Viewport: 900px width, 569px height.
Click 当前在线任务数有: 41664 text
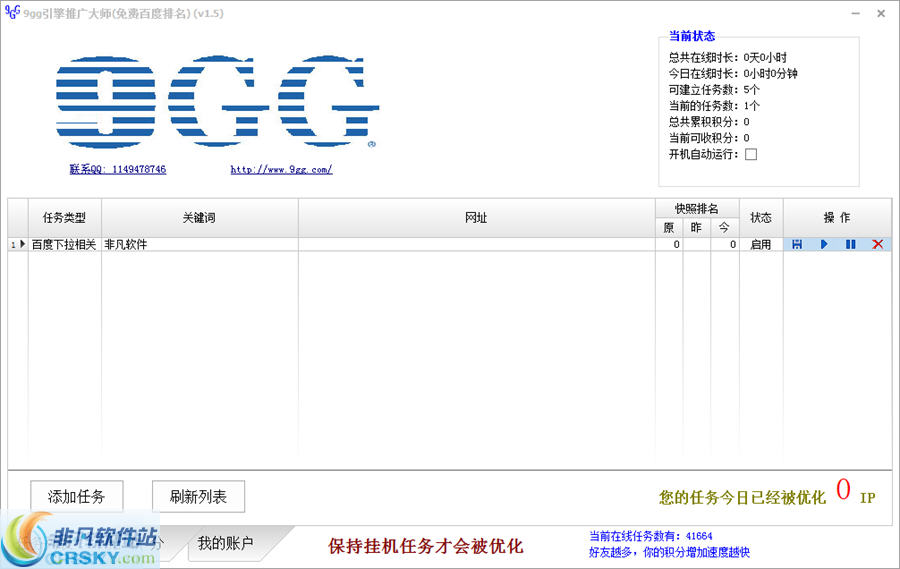[x=651, y=536]
